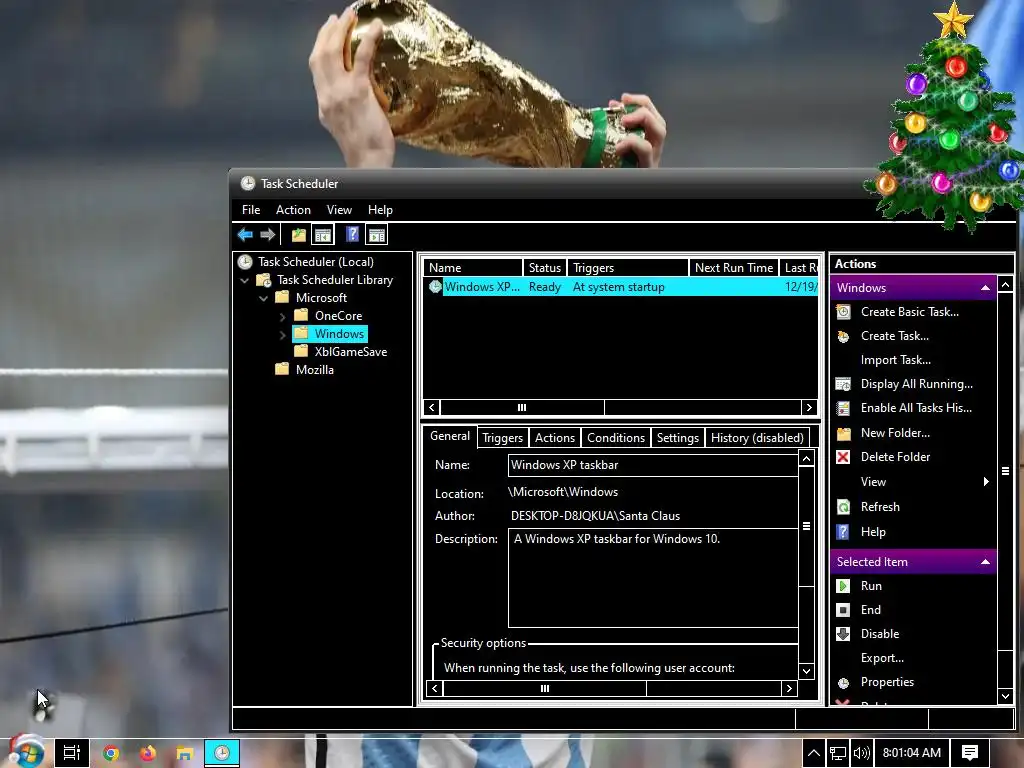Click the volume speaker tray icon

861,753
